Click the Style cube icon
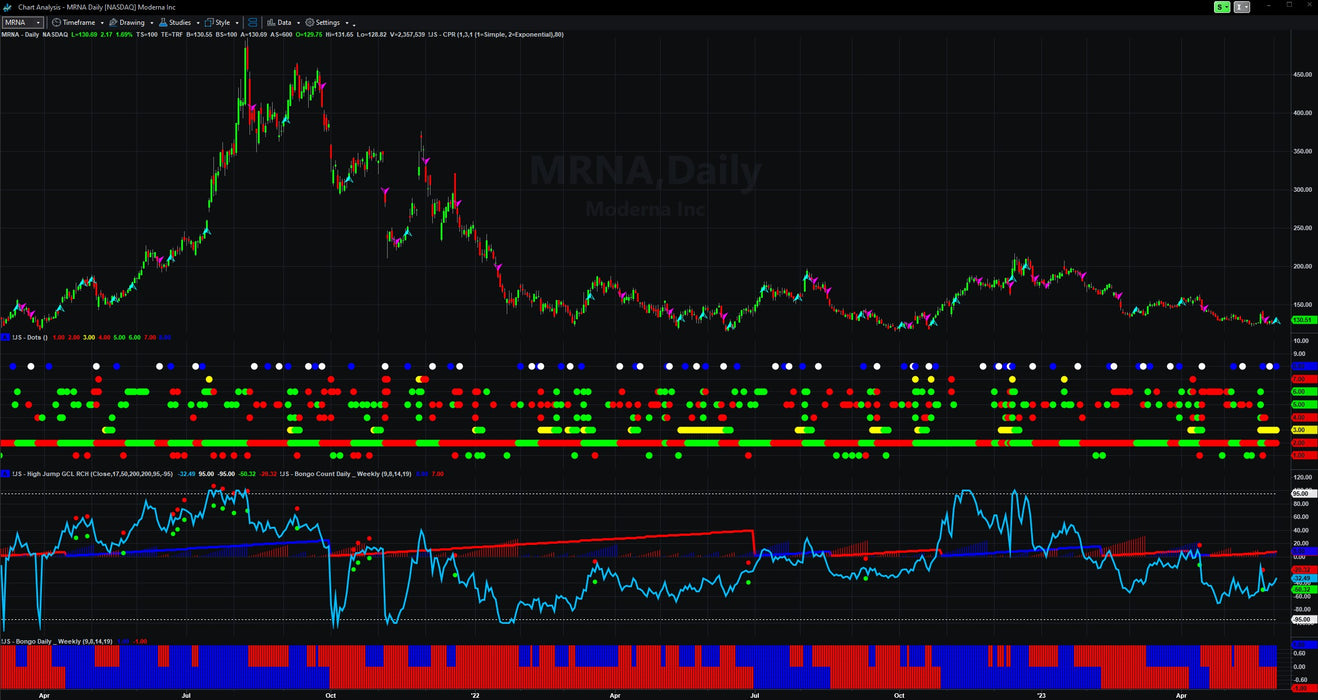Viewport: 1318px width, 700px height. (x=208, y=22)
